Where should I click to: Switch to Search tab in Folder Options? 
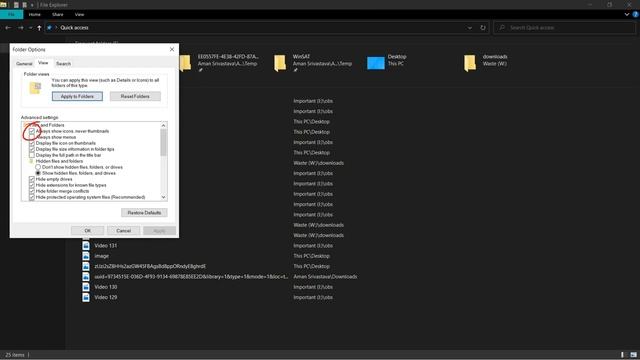[63, 64]
